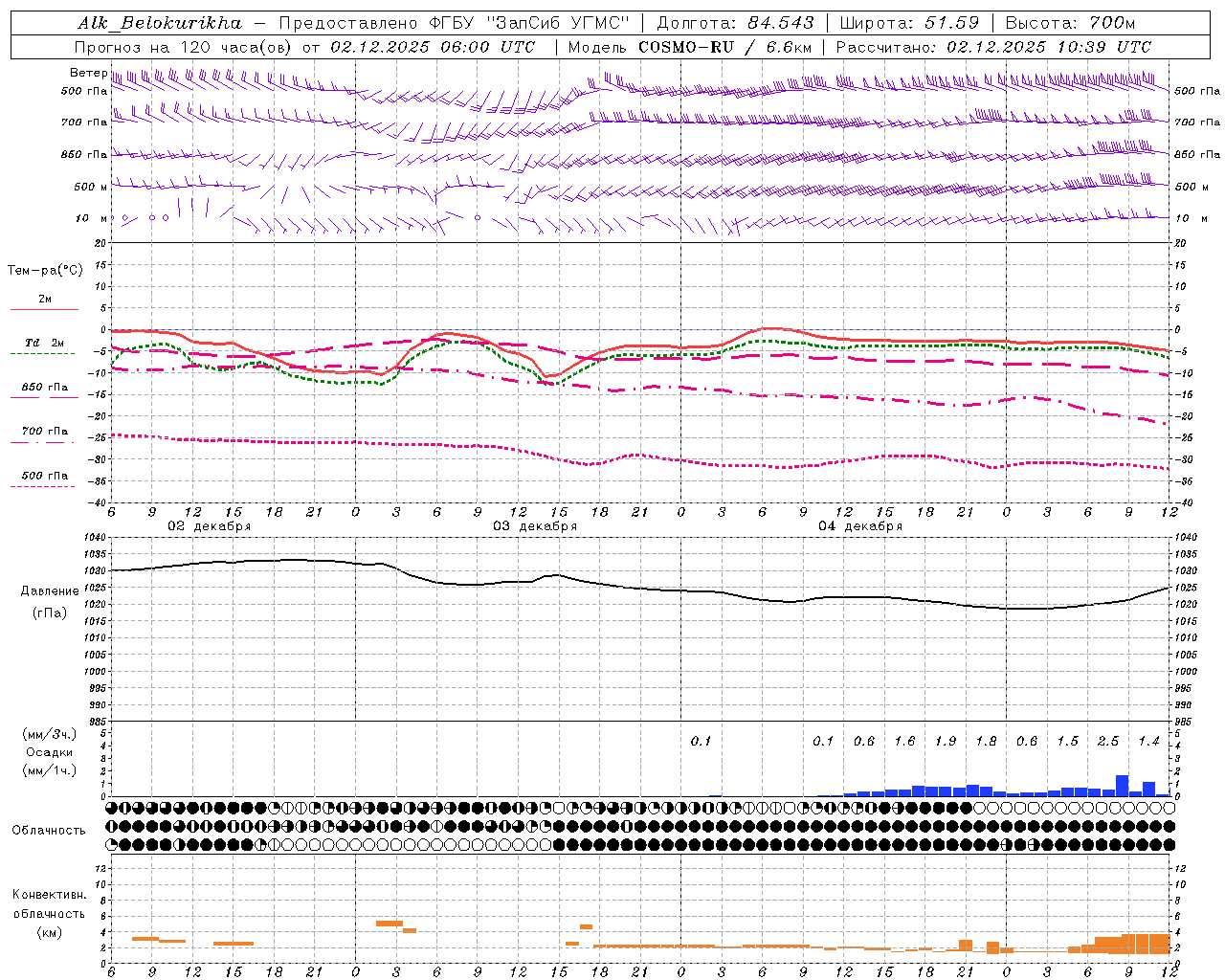The image size is (1225, 980).
Task: Click the Облачность cloud cover label
Action: point(49,831)
